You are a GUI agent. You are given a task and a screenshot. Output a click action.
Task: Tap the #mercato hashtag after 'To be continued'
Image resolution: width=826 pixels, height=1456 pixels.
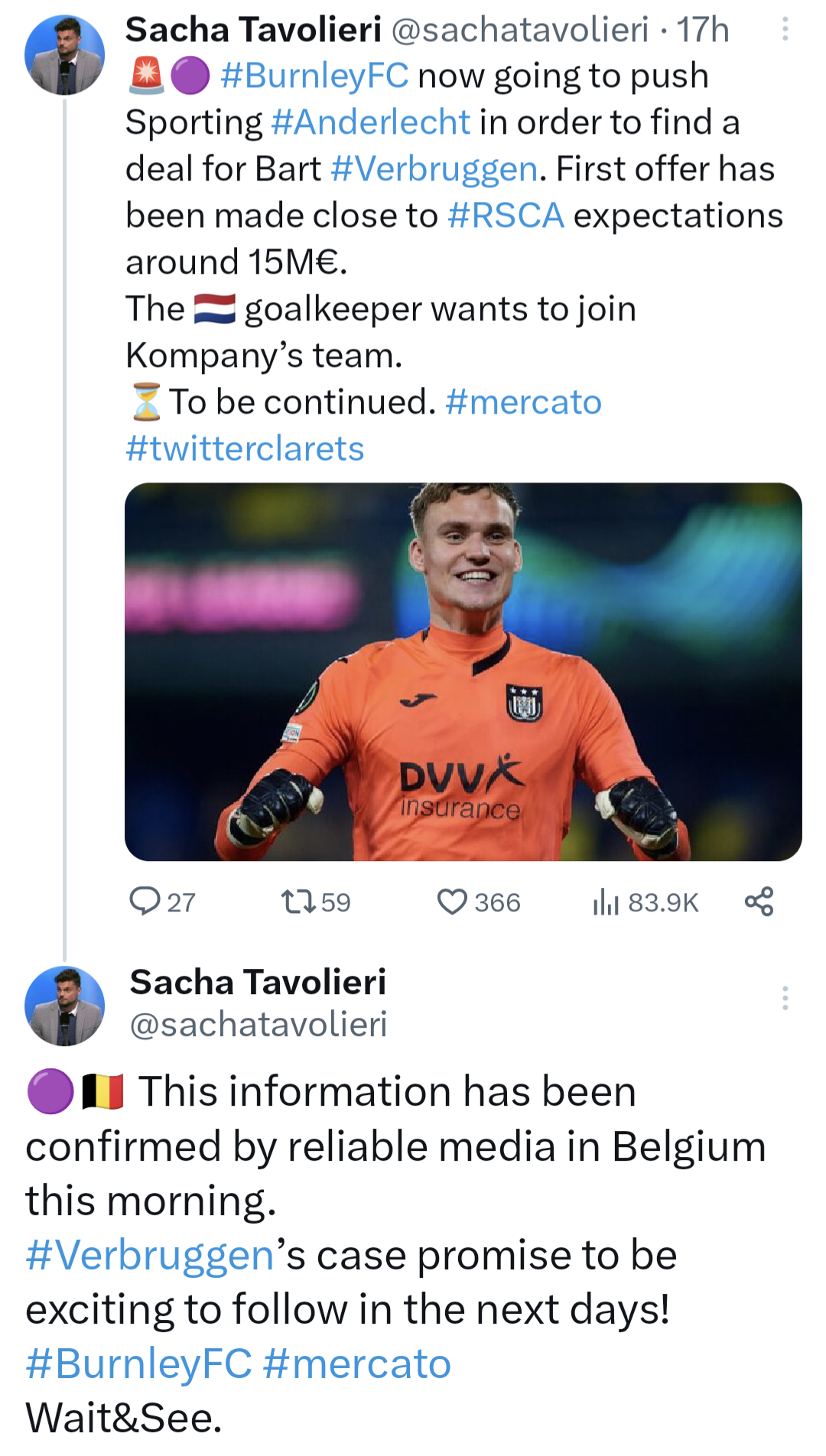tap(524, 402)
